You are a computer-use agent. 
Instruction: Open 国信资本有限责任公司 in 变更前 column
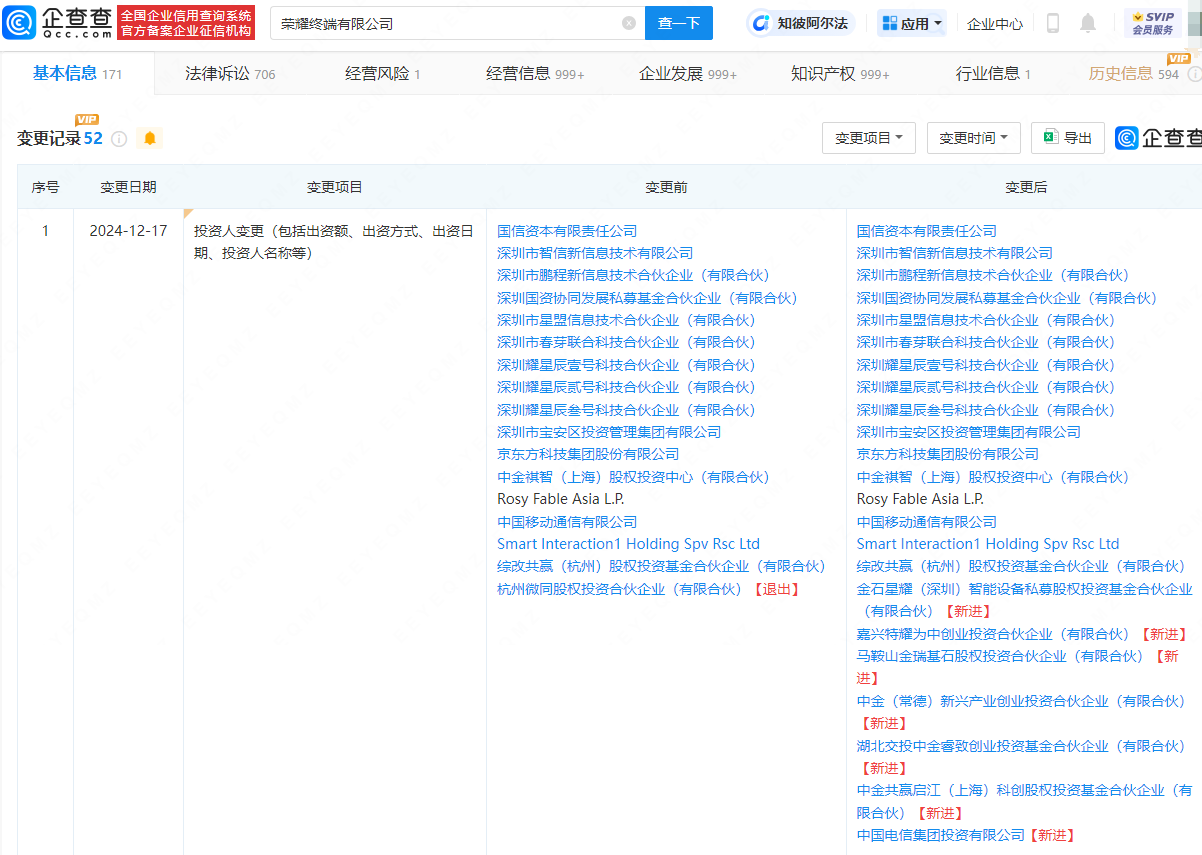[567, 231]
